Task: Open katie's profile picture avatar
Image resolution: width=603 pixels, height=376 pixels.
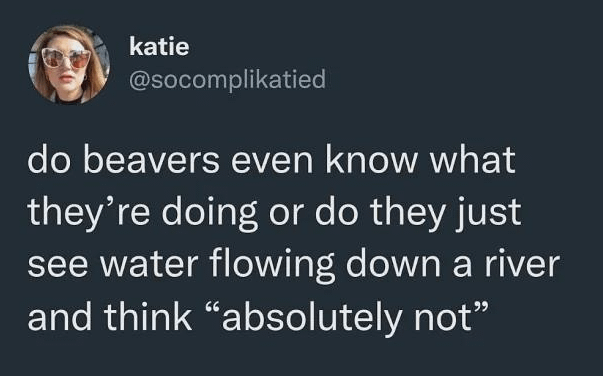Action: [x=69, y=65]
